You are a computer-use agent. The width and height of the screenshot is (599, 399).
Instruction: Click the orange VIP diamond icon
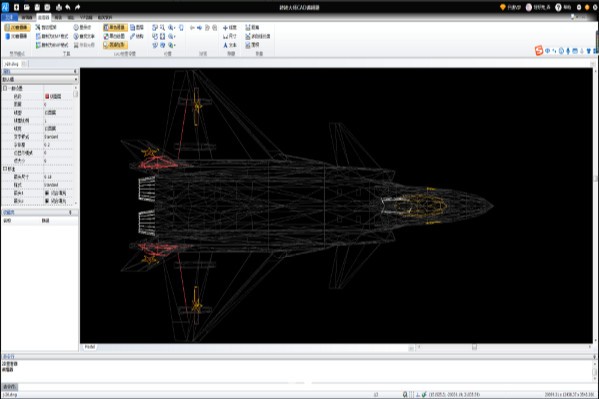click(x=503, y=7)
